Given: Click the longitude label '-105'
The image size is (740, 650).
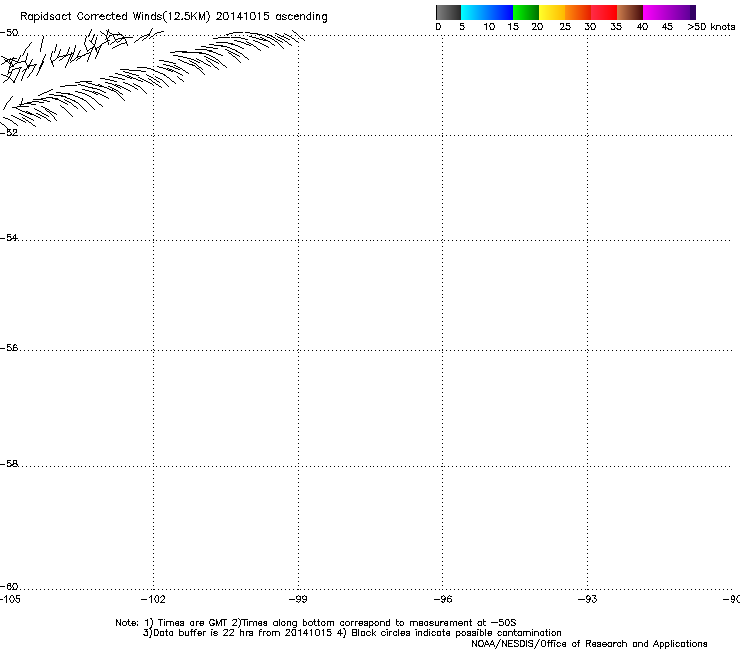Looking at the screenshot, I should tap(10, 599).
